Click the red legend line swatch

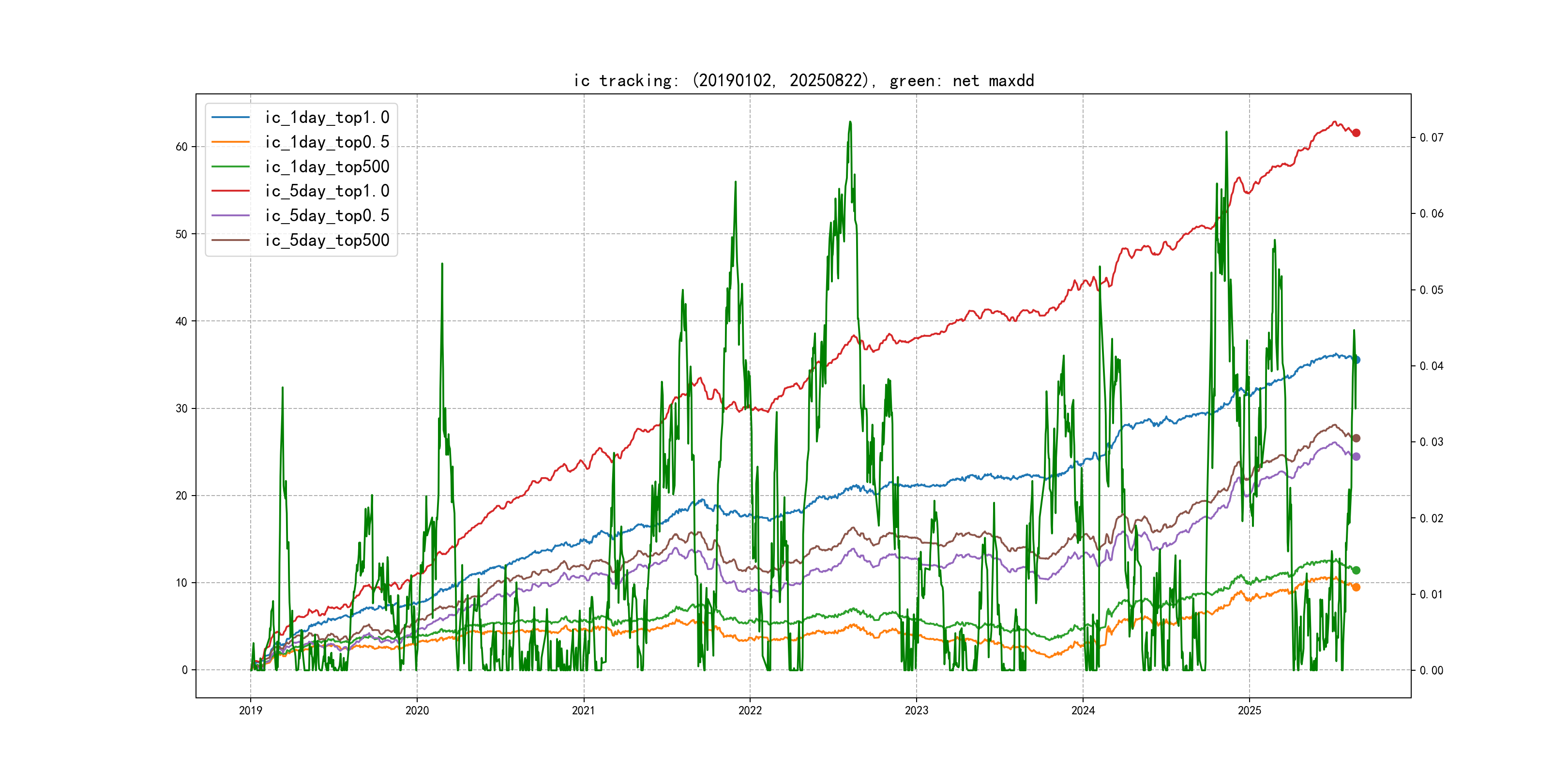(x=230, y=191)
